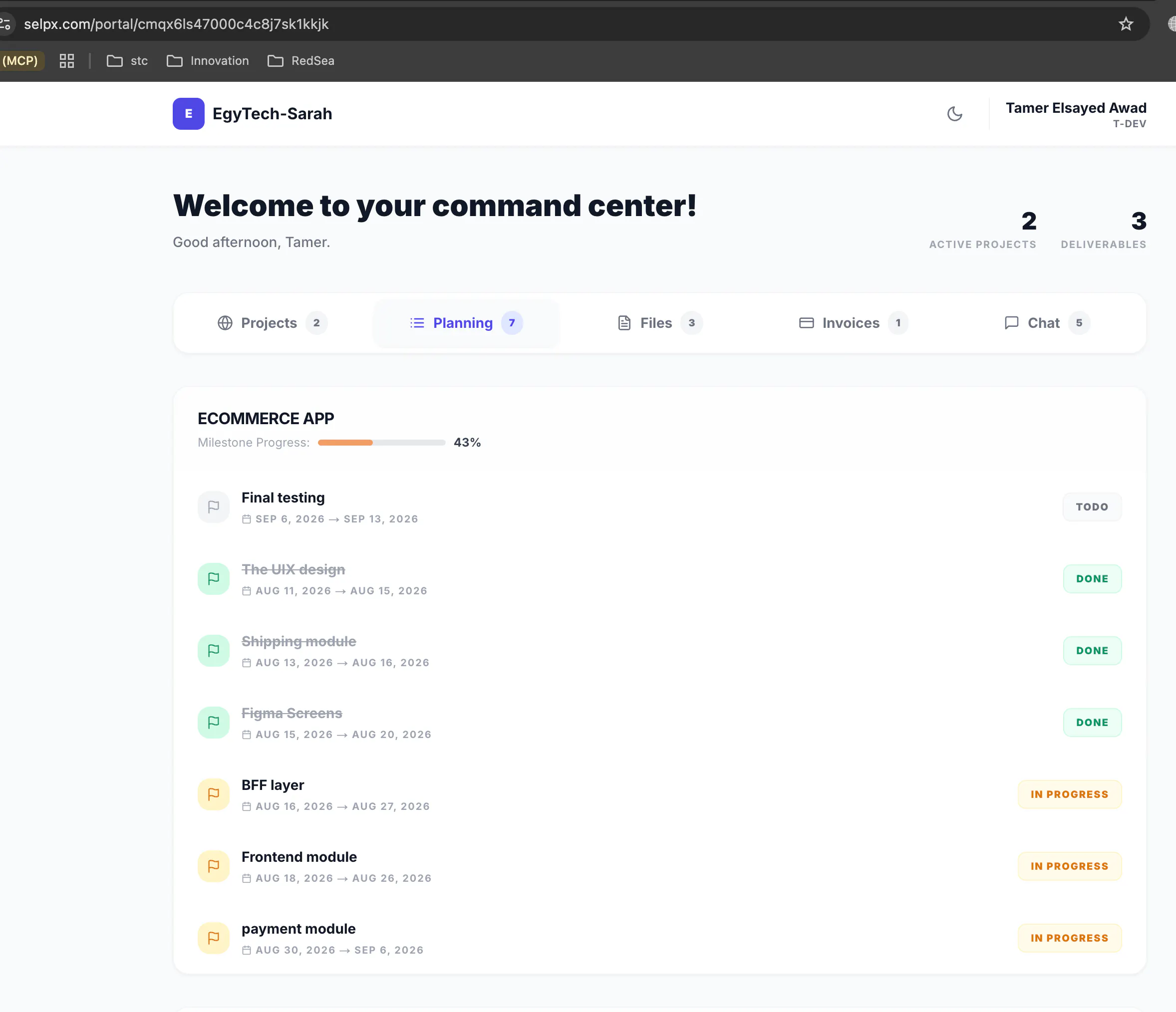The height and width of the screenshot is (1012, 1176).
Task: Click IN PROGRESS badge for payment module
Action: coord(1069,938)
